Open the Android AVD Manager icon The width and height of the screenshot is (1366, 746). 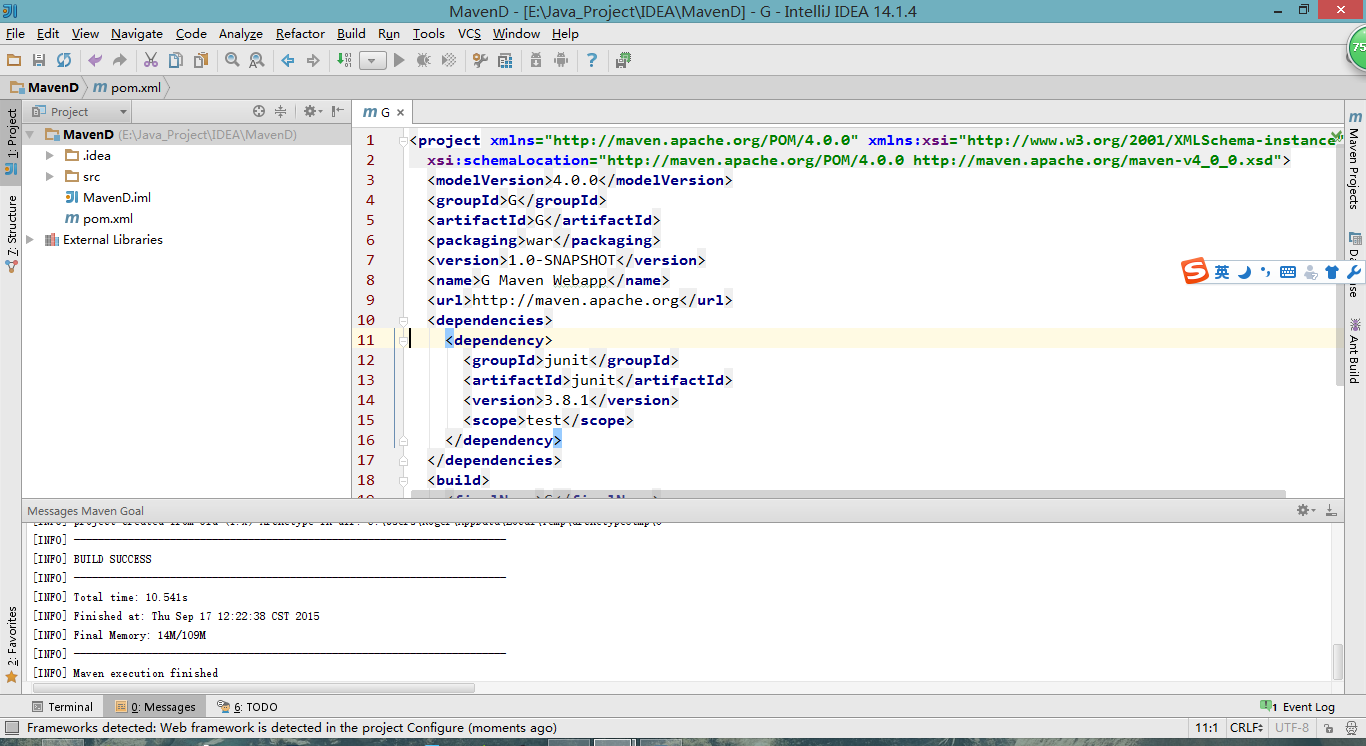(561, 60)
